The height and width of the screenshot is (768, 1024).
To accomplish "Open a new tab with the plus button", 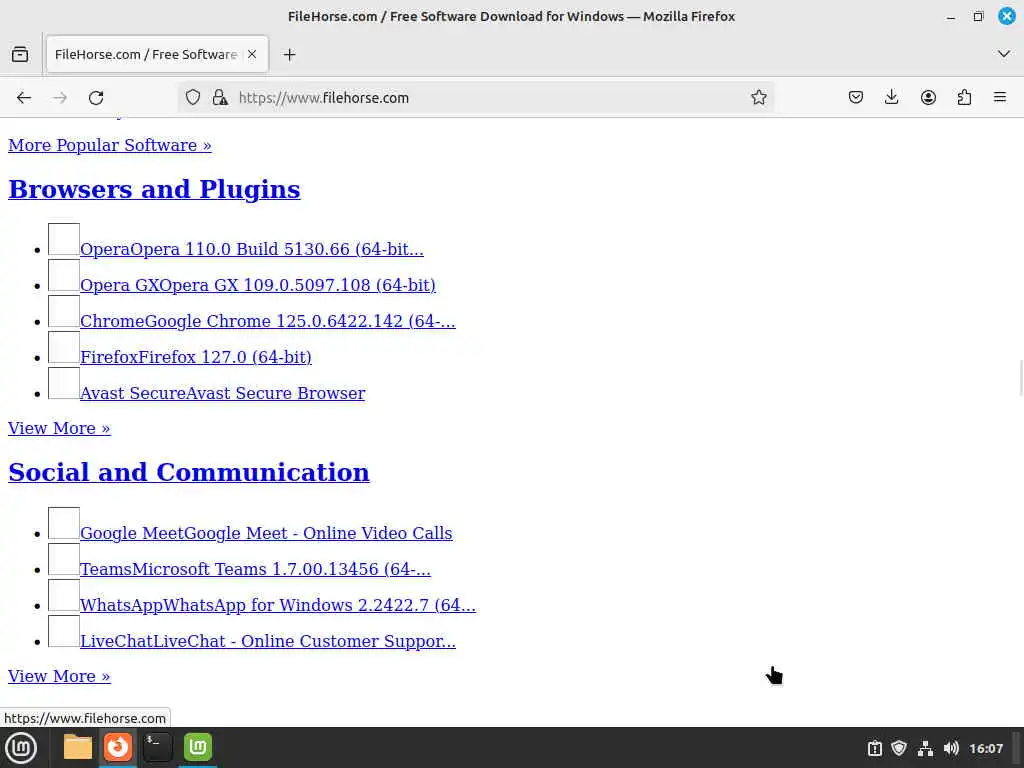I will click(x=289, y=55).
